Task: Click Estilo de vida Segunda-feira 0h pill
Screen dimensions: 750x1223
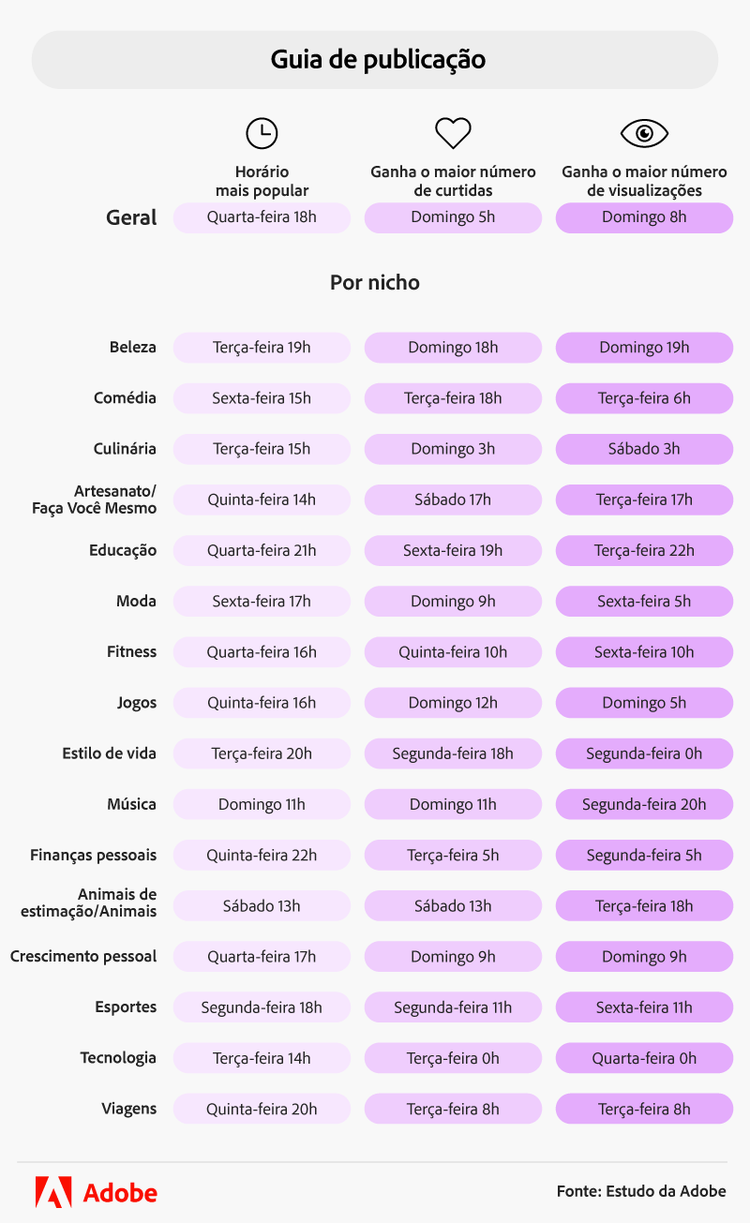Action: [644, 754]
